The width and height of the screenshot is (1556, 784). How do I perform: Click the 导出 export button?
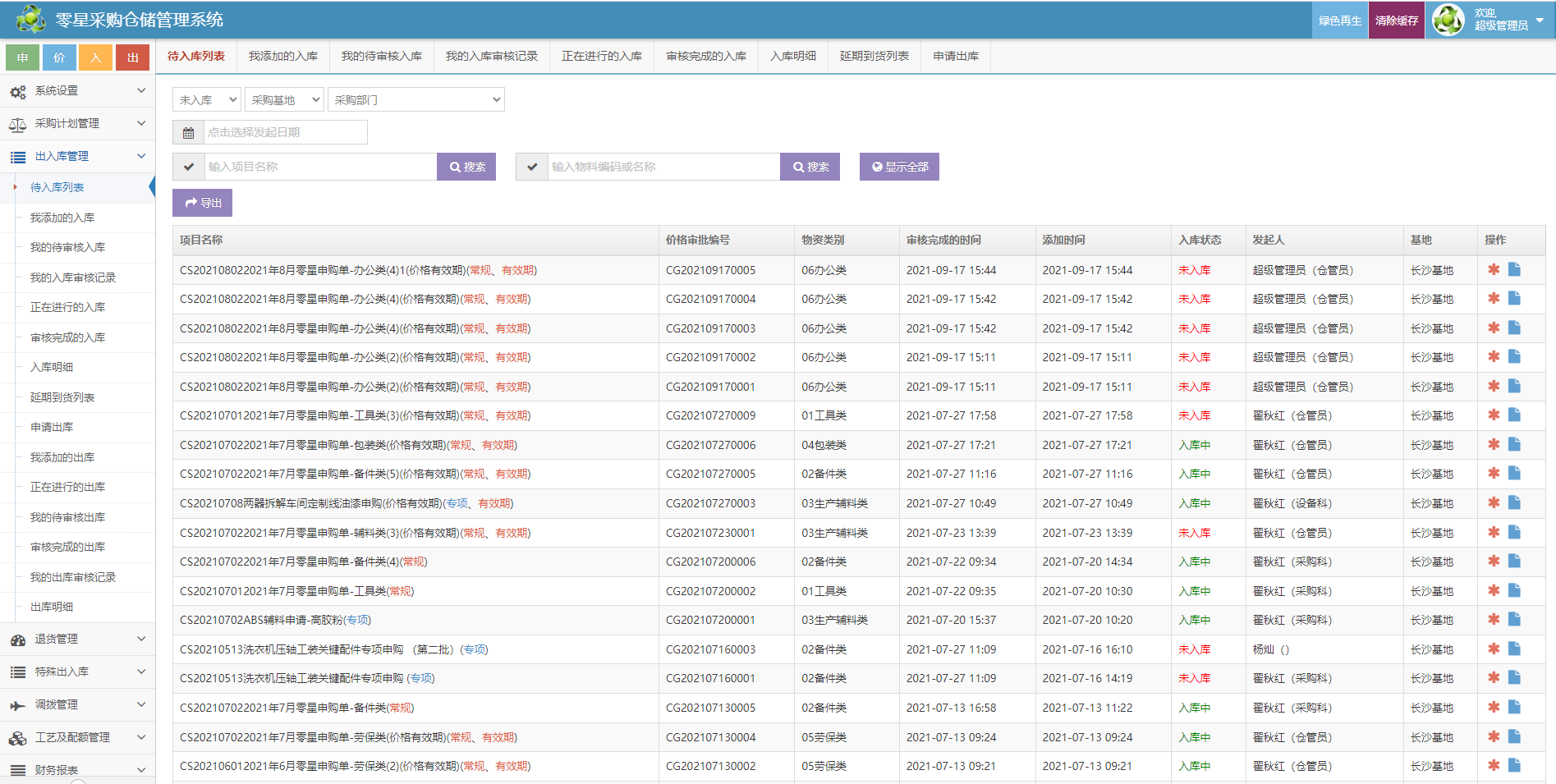pyautogui.click(x=202, y=203)
